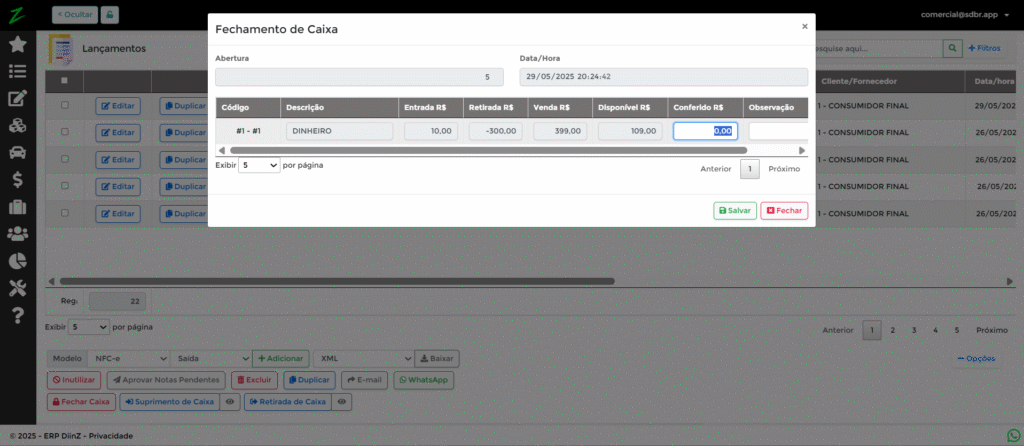Expand the NFC-e Modelo dropdown
This screenshot has width=1024, height=446.
[x=125, y=358]
